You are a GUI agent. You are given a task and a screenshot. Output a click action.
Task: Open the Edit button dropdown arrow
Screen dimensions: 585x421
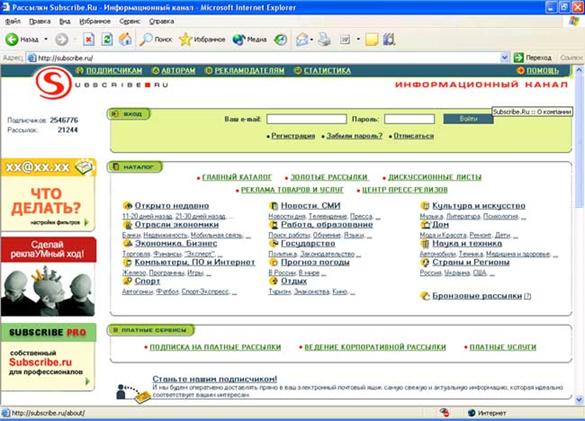click(358, 39)
